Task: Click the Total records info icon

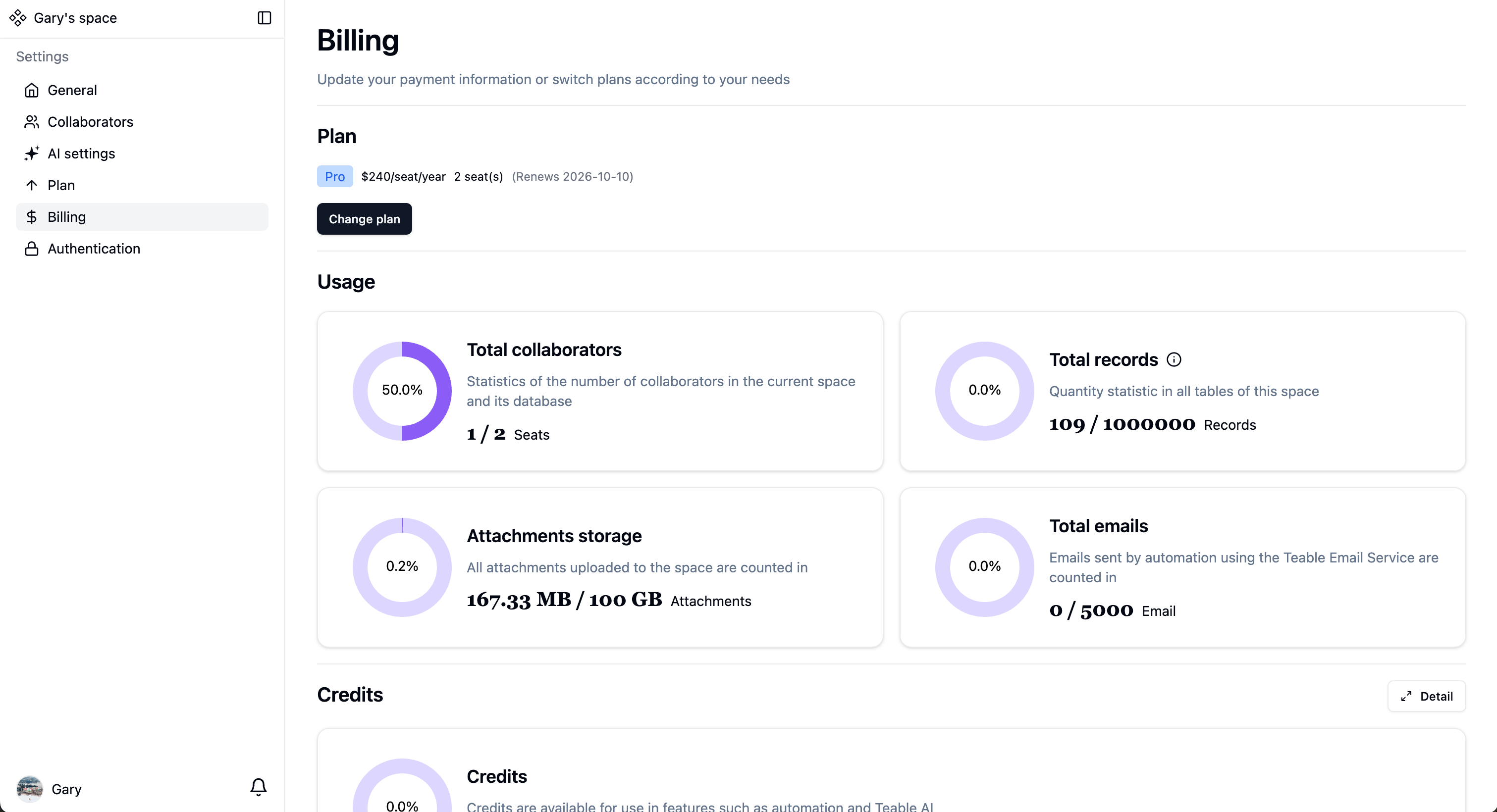Action: [x=1174, y=359]
